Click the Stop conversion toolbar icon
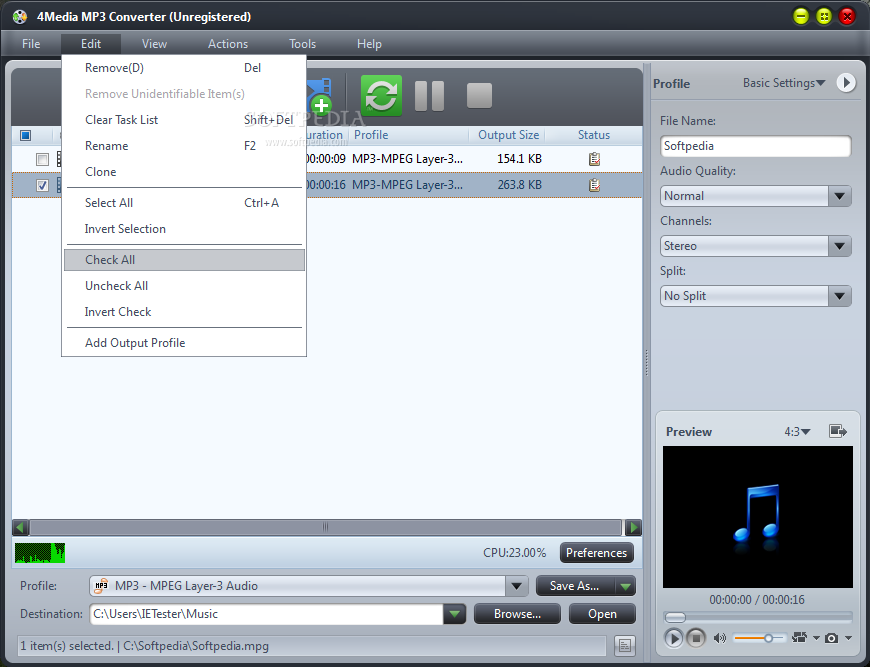The width and height of the screenshot is (870, 667). click(479, 95)
